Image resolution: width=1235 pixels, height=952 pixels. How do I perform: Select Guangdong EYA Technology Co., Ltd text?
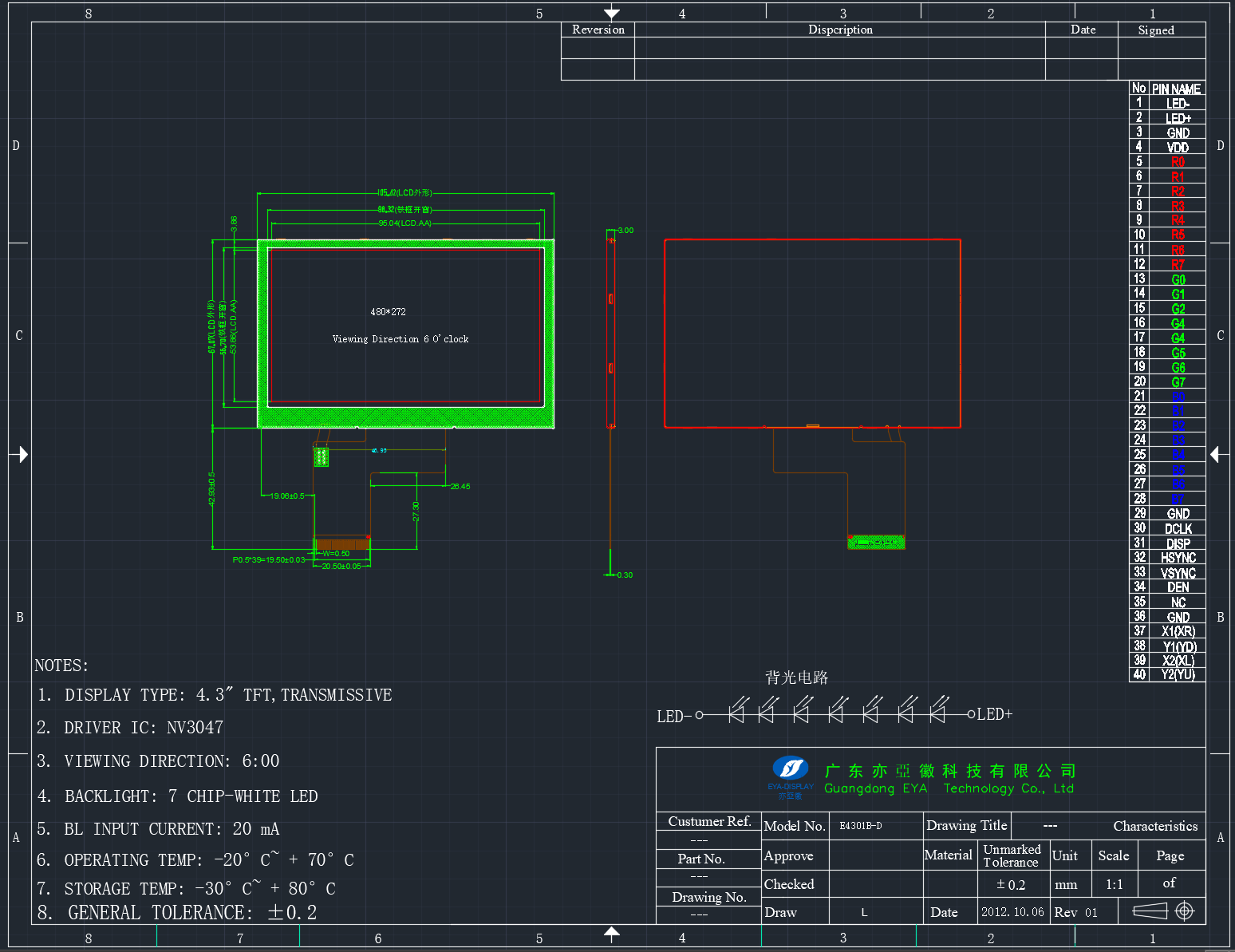949,788
